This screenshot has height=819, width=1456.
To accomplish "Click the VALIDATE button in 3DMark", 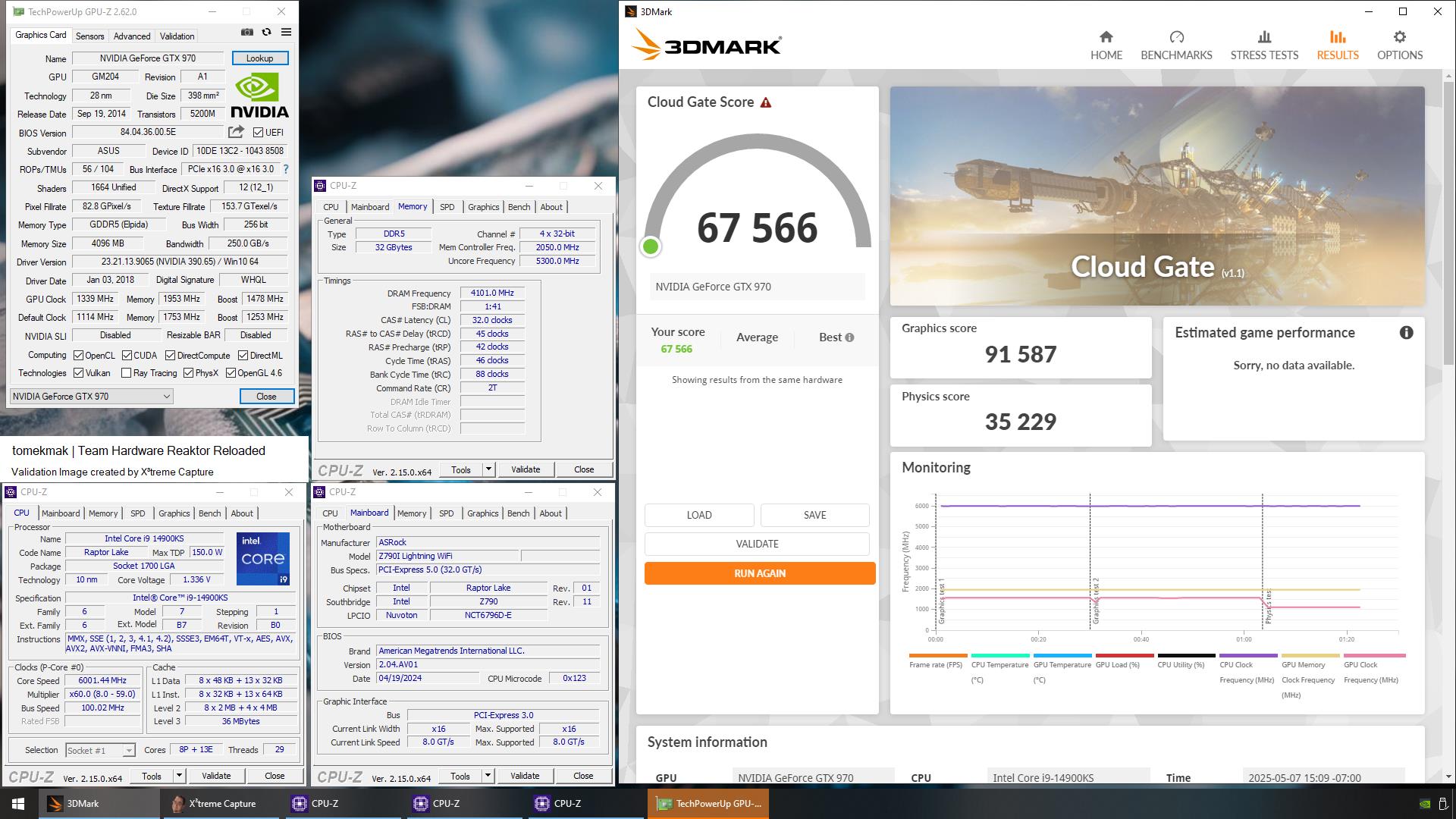I will click(x=757, y=544).
